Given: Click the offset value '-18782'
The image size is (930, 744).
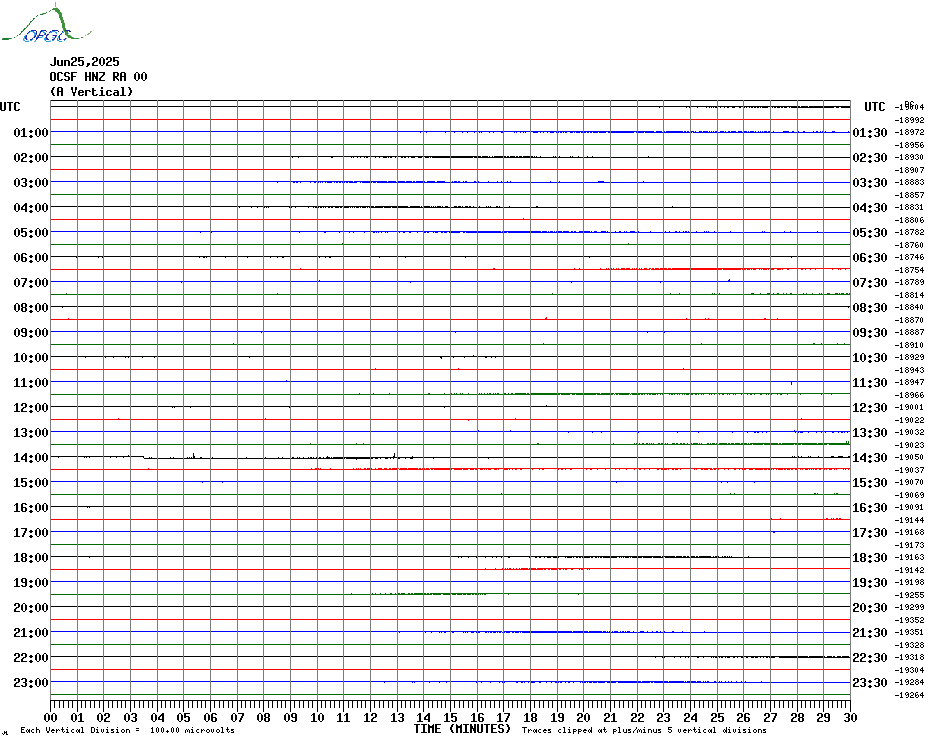Looking at the screenshot, I should pyautogui.click(x=909, y=233).
